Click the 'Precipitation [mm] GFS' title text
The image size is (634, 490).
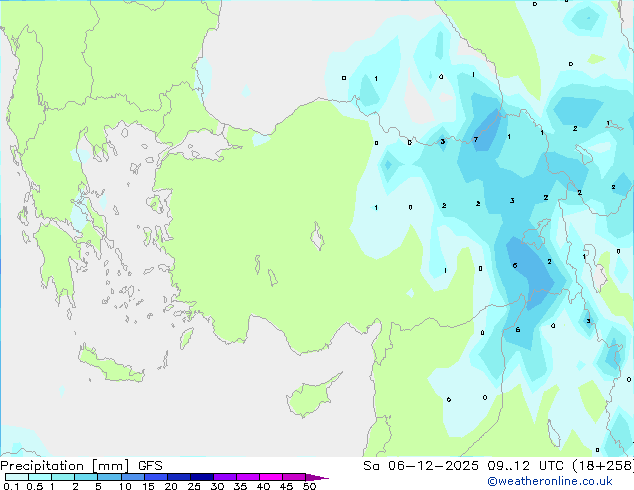tap(81, 466)
